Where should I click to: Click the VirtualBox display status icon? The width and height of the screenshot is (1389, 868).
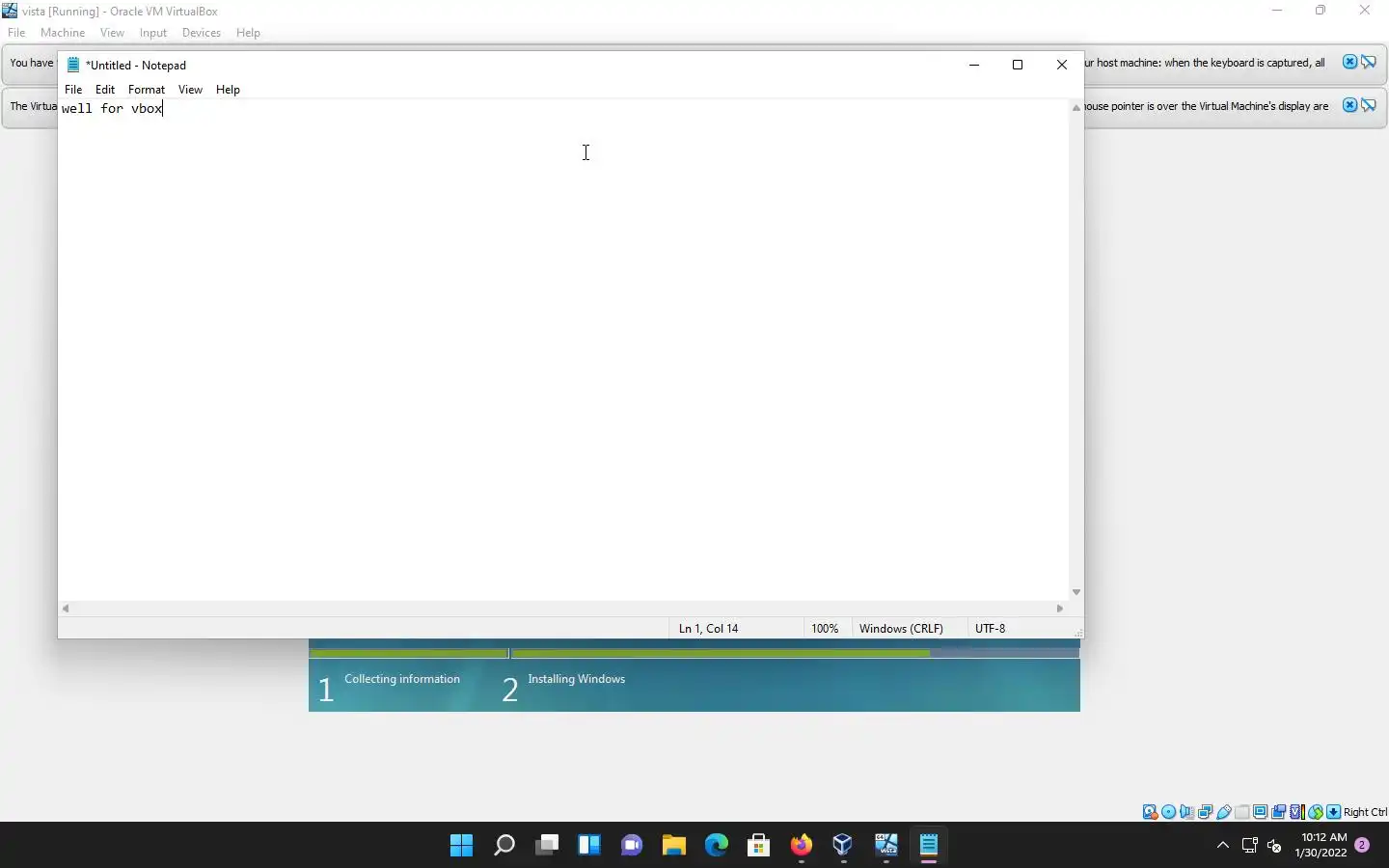click(x=1260, y=812)
